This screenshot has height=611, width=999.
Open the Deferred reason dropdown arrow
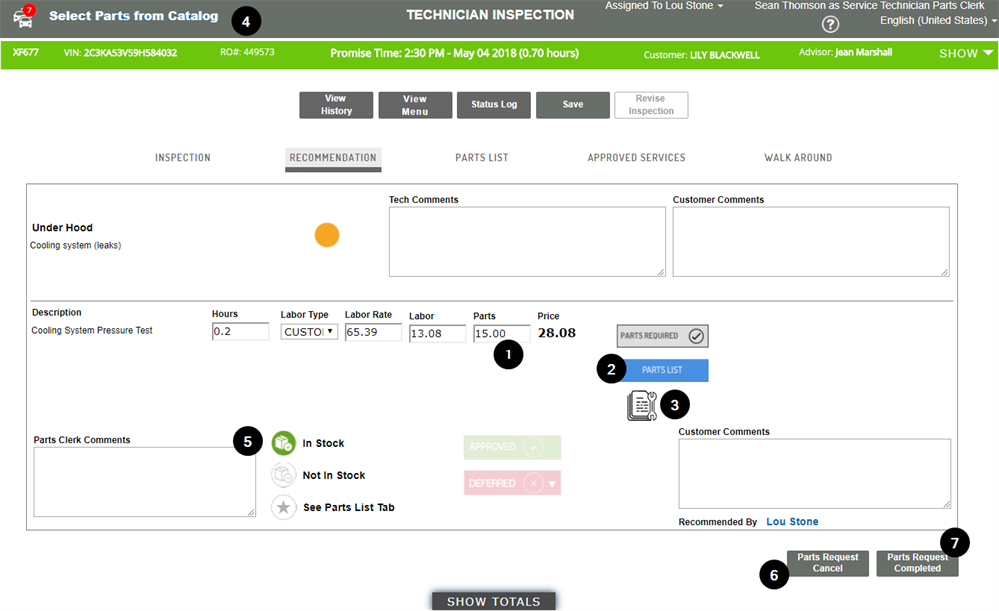[x=552, y=484]
